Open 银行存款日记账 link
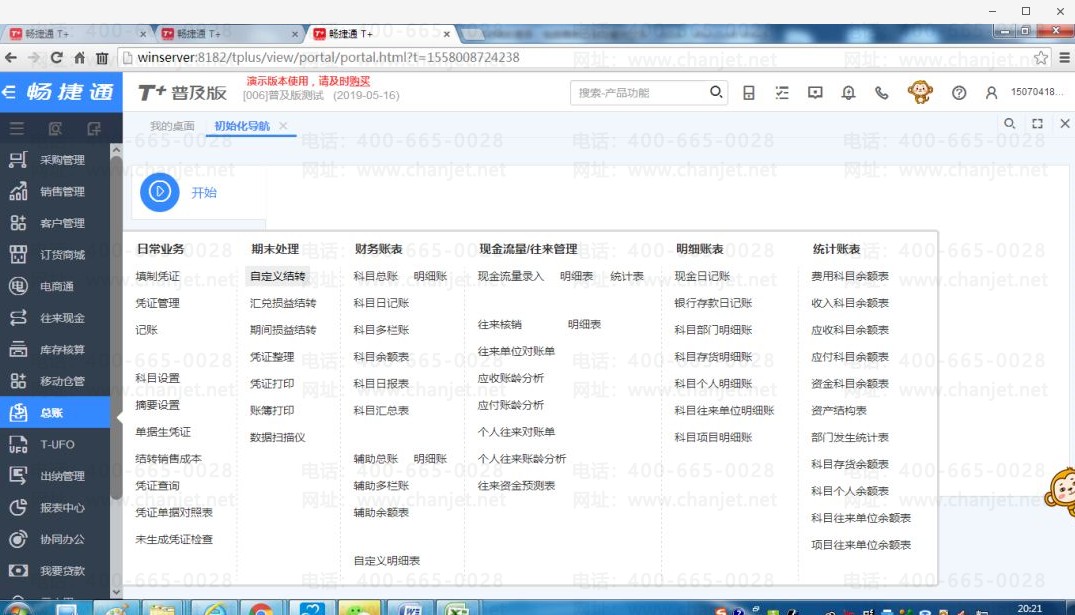This screenshot has width=1075, height=615. (x=713, y=303)
